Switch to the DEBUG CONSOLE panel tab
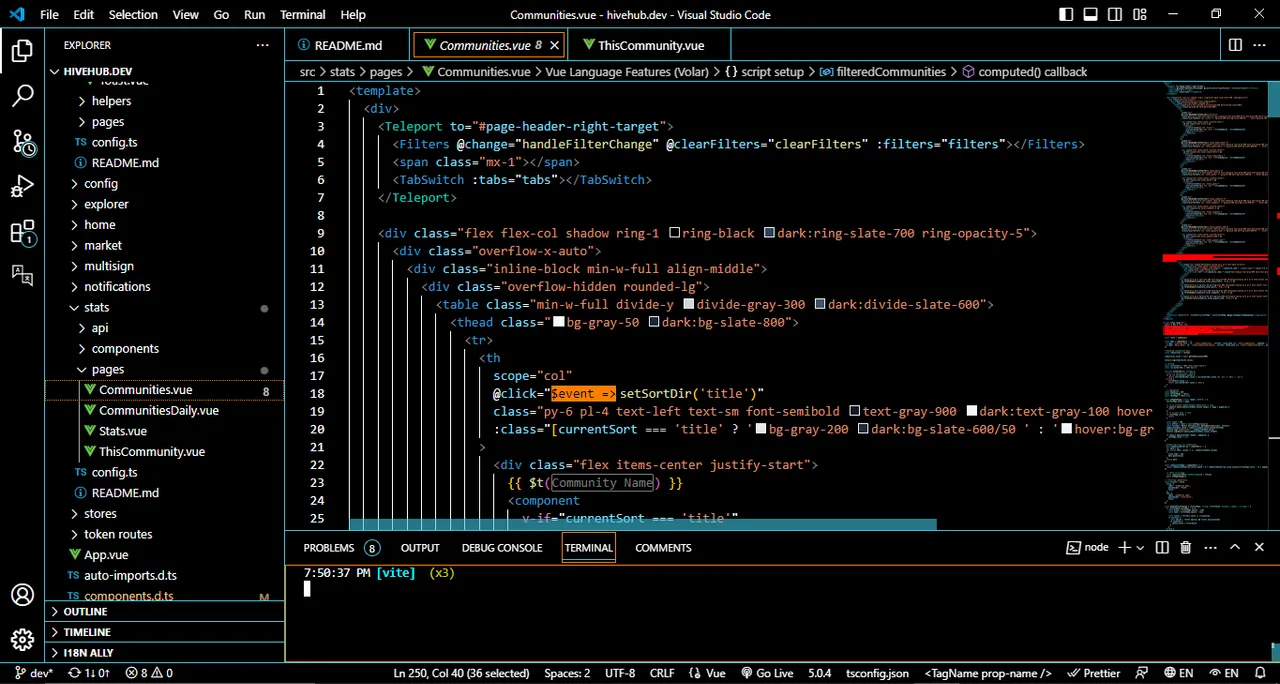Image resolution: width=1280 pixels, height=684 pixels. pyautogui.click(x=501, y=547)
